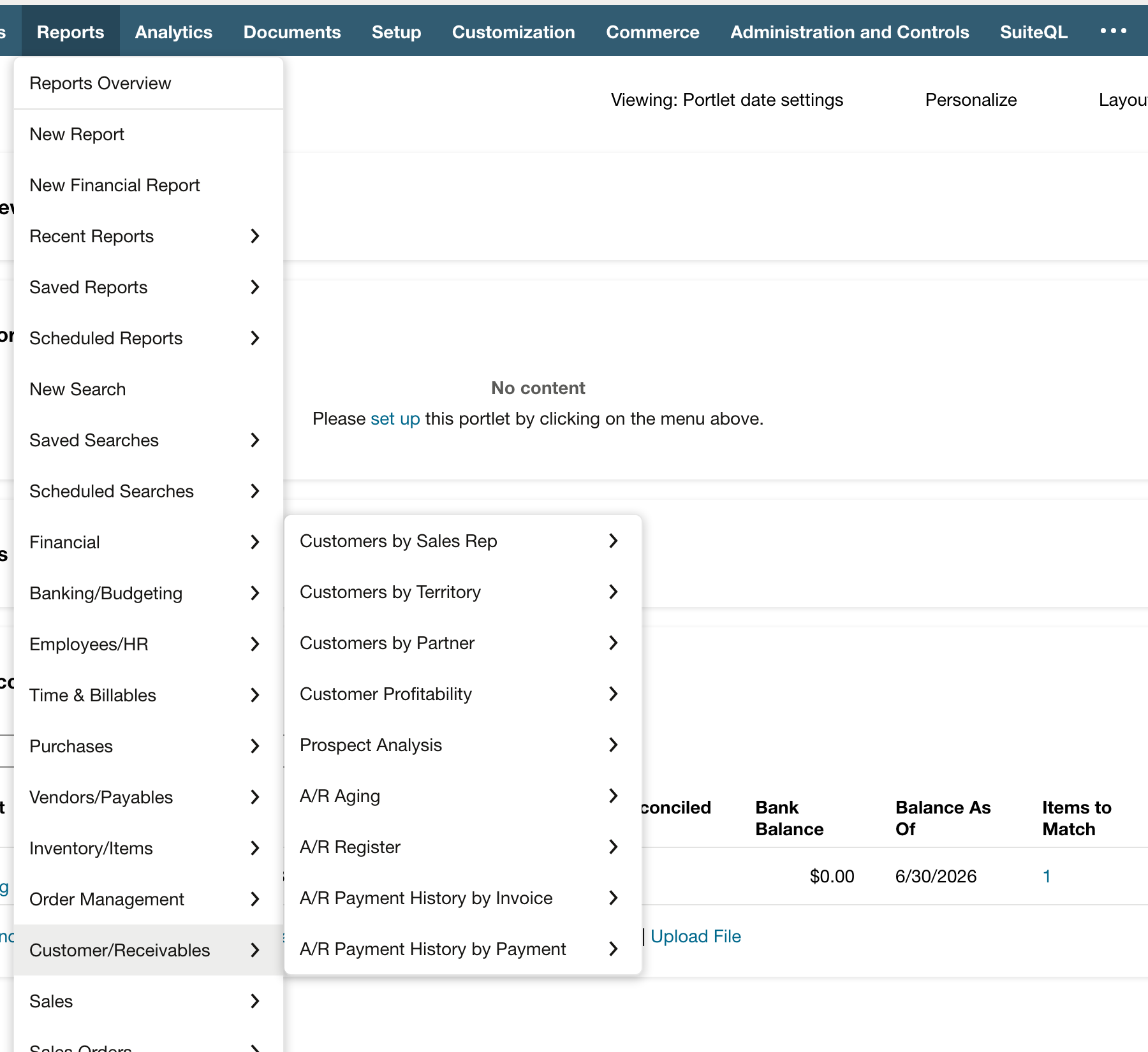
Task: Open Order Management menu item
Action: click(x=149, y=899)
